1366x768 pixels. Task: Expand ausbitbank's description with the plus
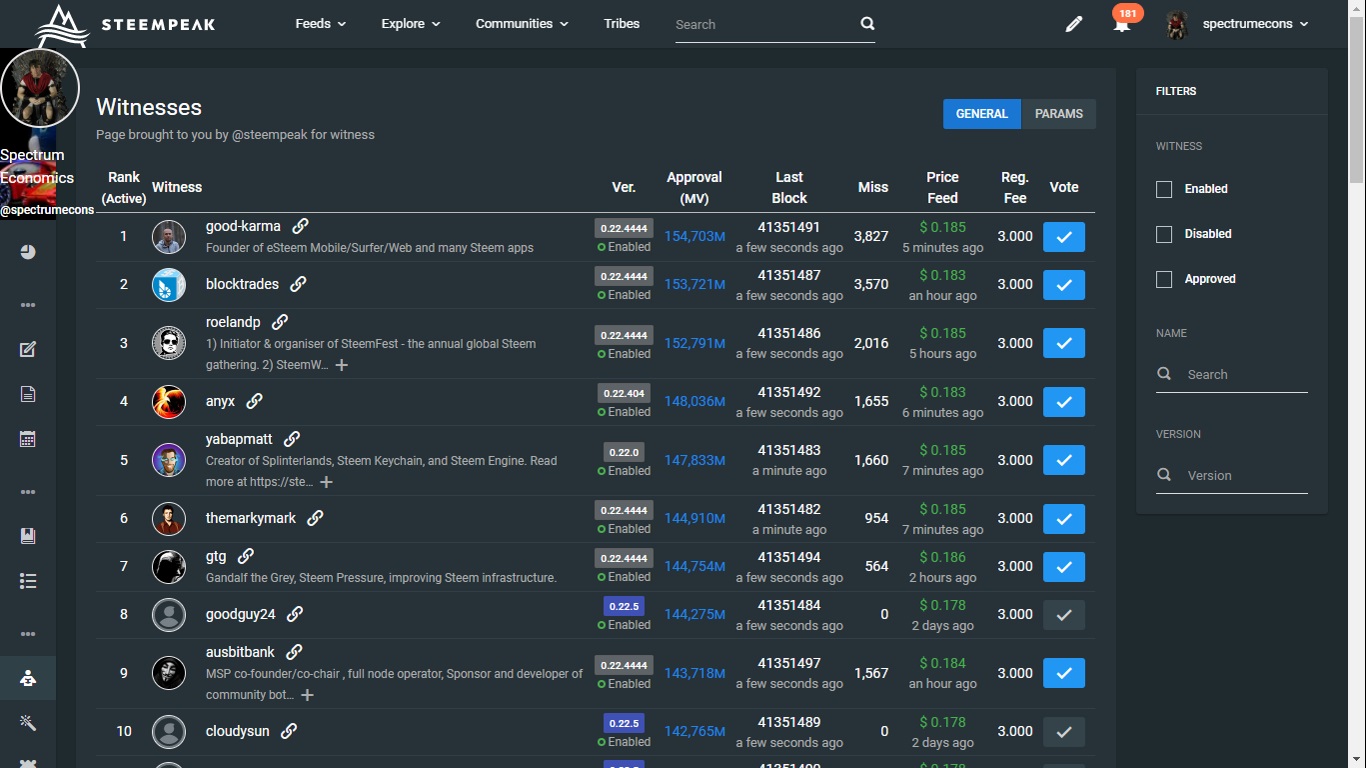click(x=308, y=695)
